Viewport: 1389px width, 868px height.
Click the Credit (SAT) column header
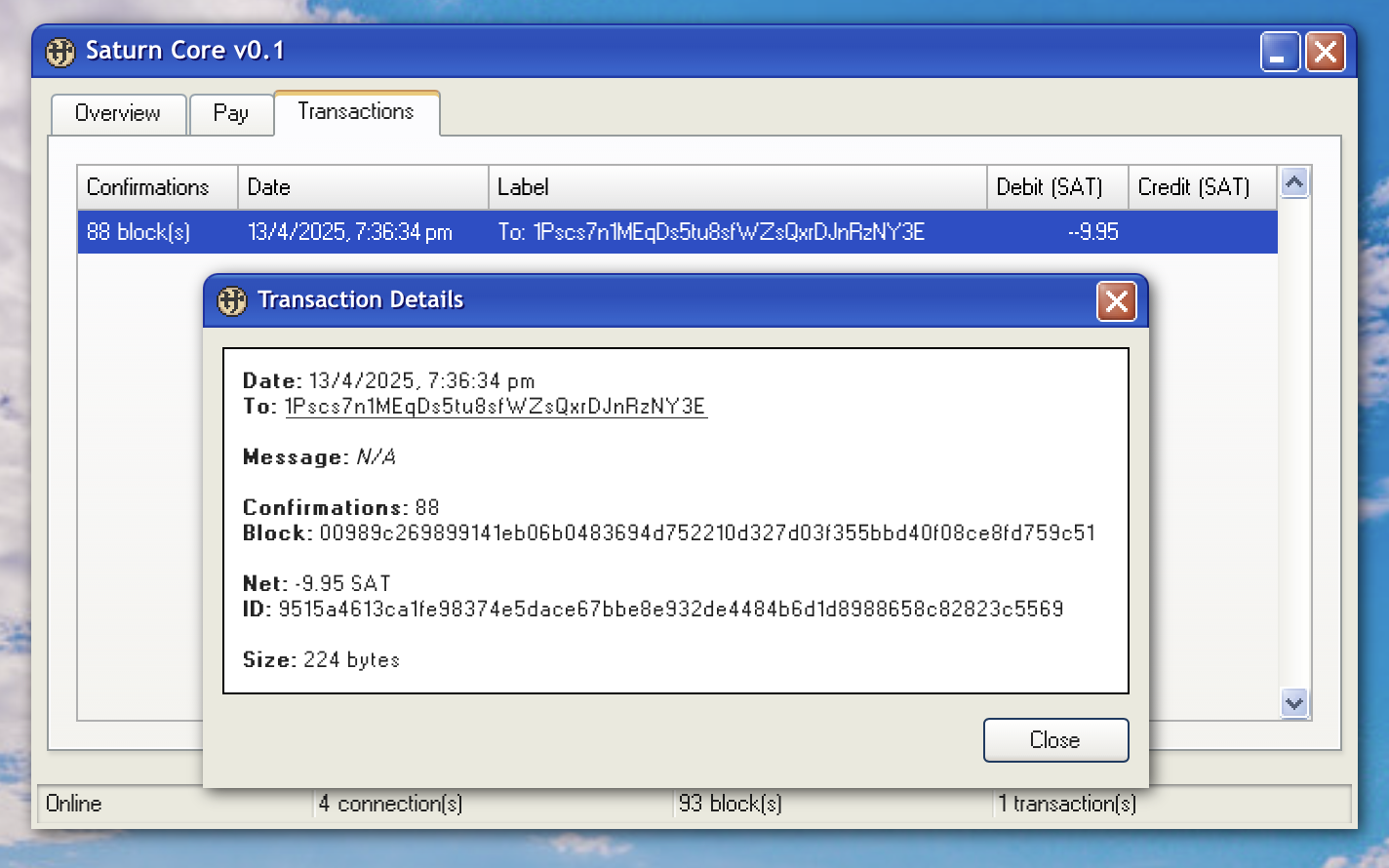pos(1203,187)
